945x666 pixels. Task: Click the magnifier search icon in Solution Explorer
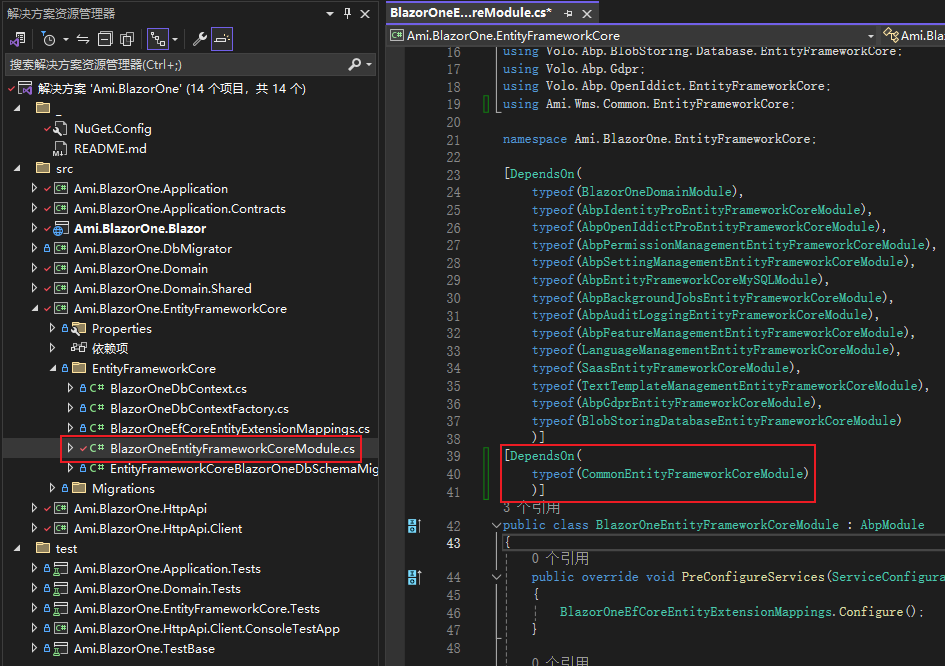[x=354, y=64]
